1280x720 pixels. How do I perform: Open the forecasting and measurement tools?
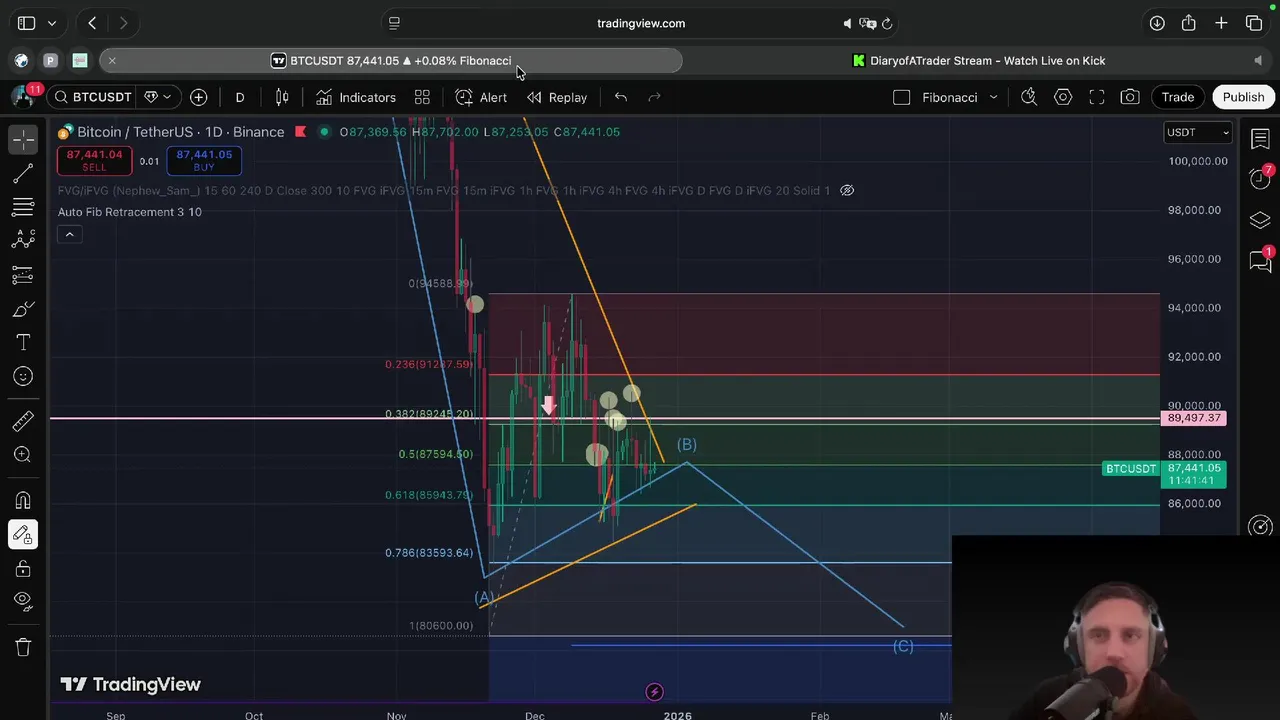23,275
